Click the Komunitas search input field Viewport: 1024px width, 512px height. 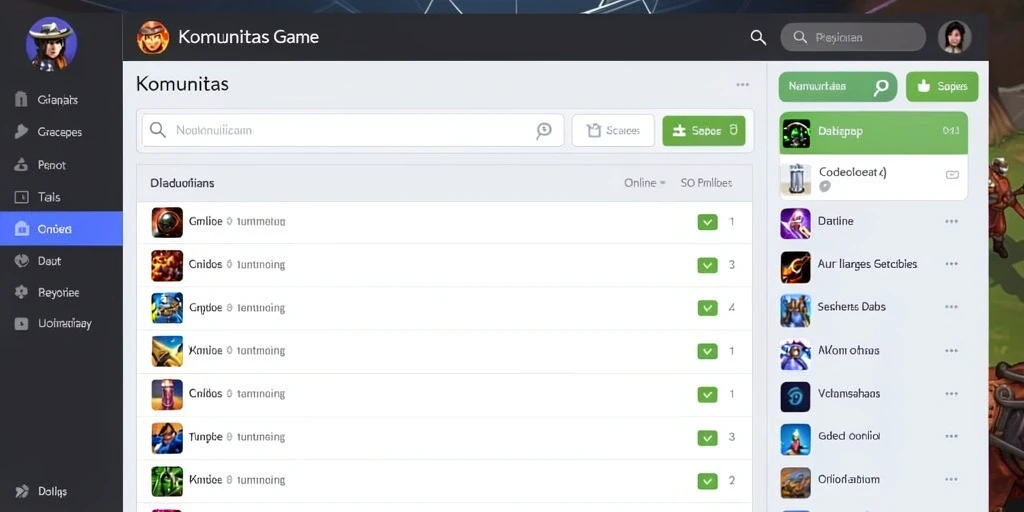tap(353, 131)
